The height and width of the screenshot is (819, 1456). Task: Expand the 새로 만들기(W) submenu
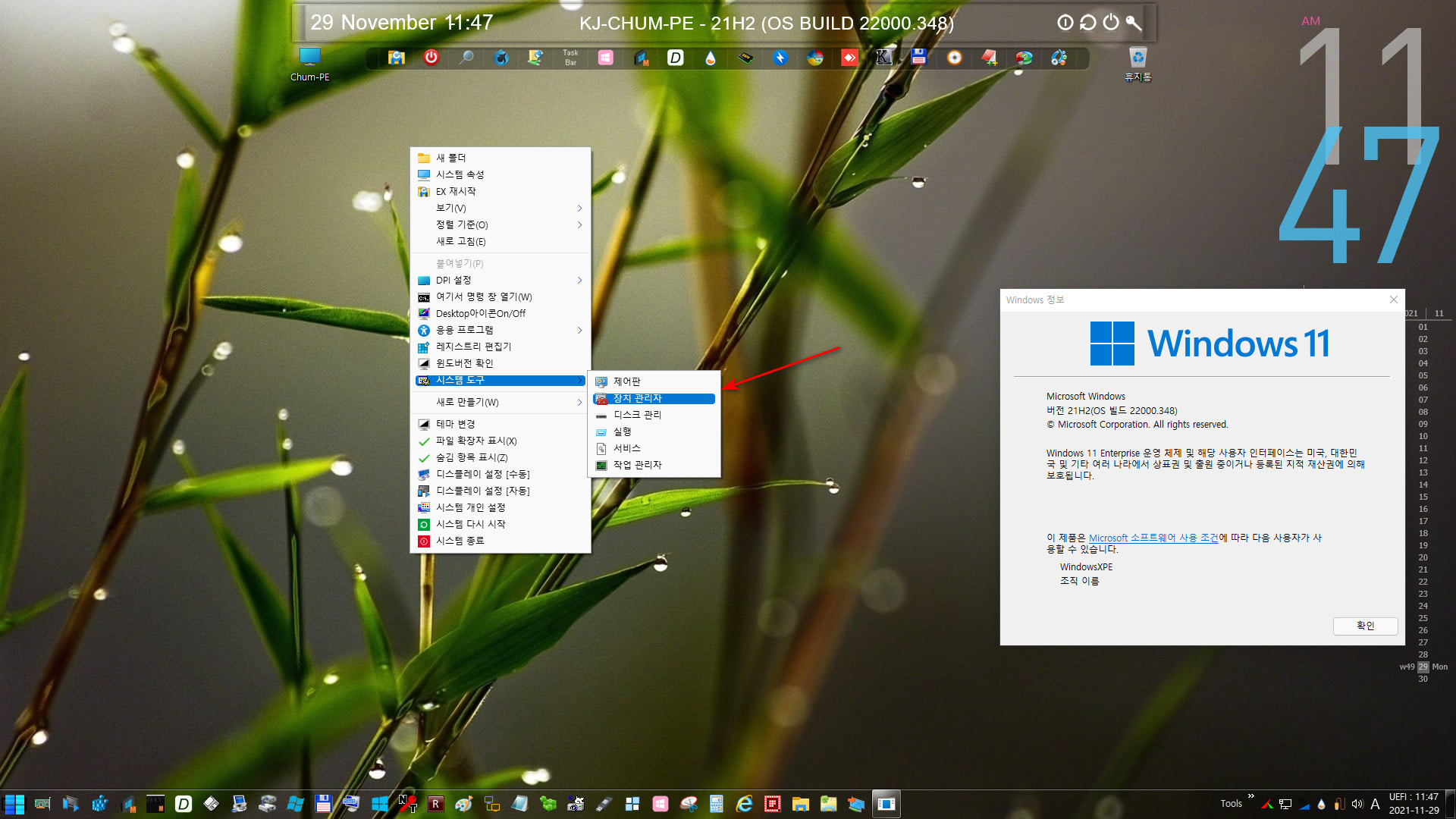pyautogui.click(x=500, y=402)
